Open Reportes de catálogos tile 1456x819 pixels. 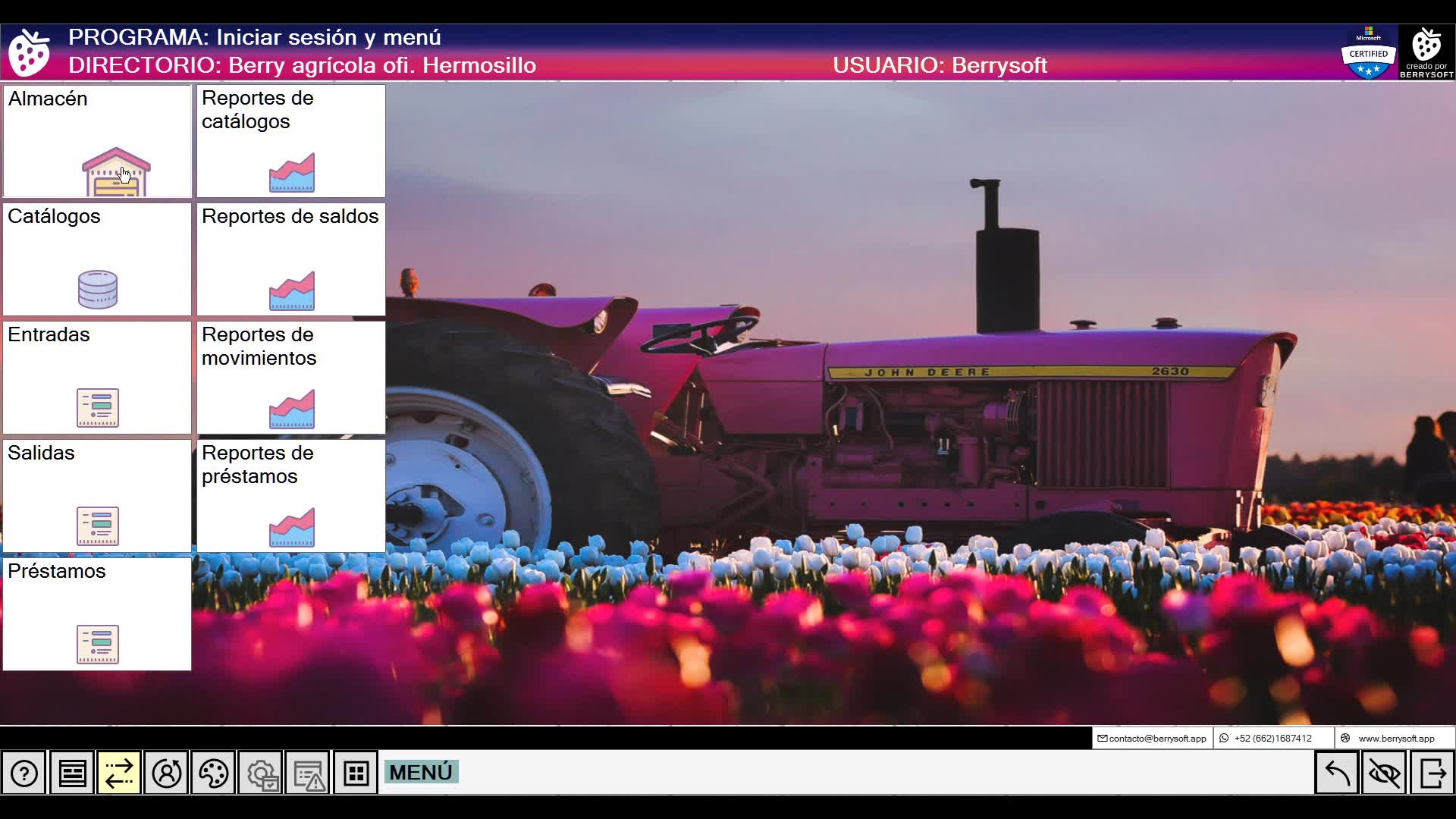(291, 141)
